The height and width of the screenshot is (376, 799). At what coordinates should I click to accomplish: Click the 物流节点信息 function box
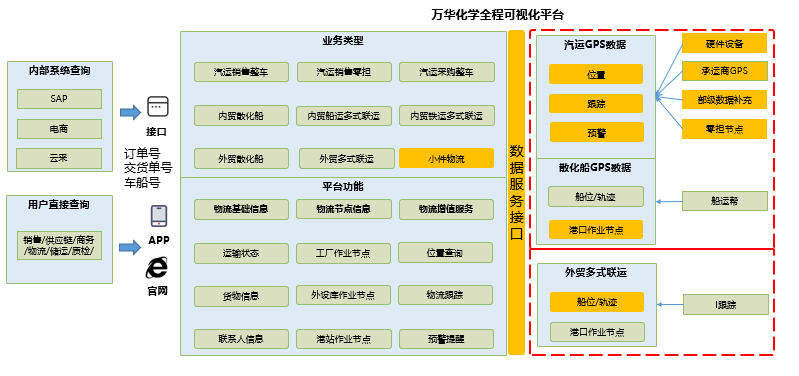click(343, 209)
